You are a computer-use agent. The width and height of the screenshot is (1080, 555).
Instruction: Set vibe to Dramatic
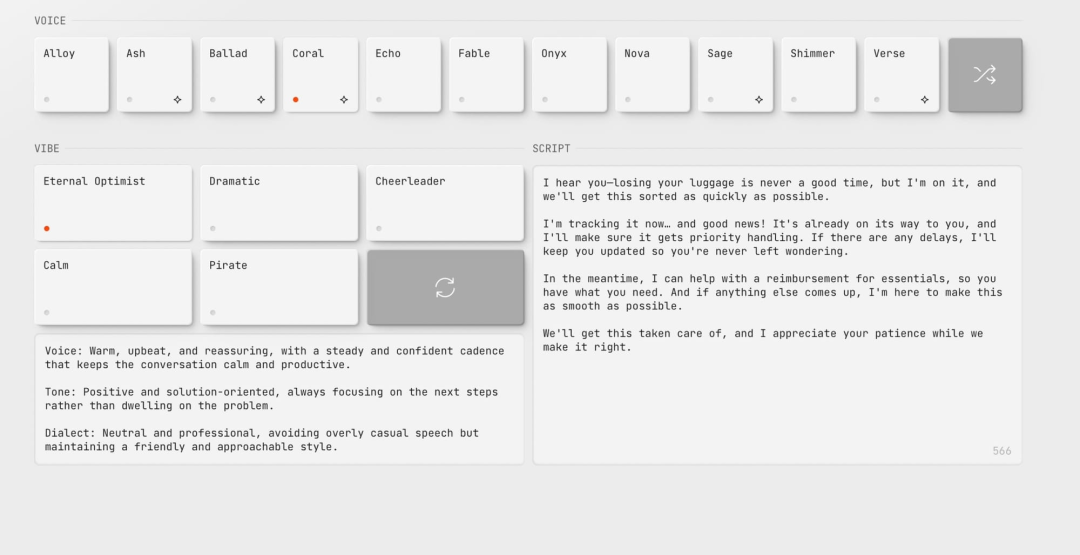278,203
